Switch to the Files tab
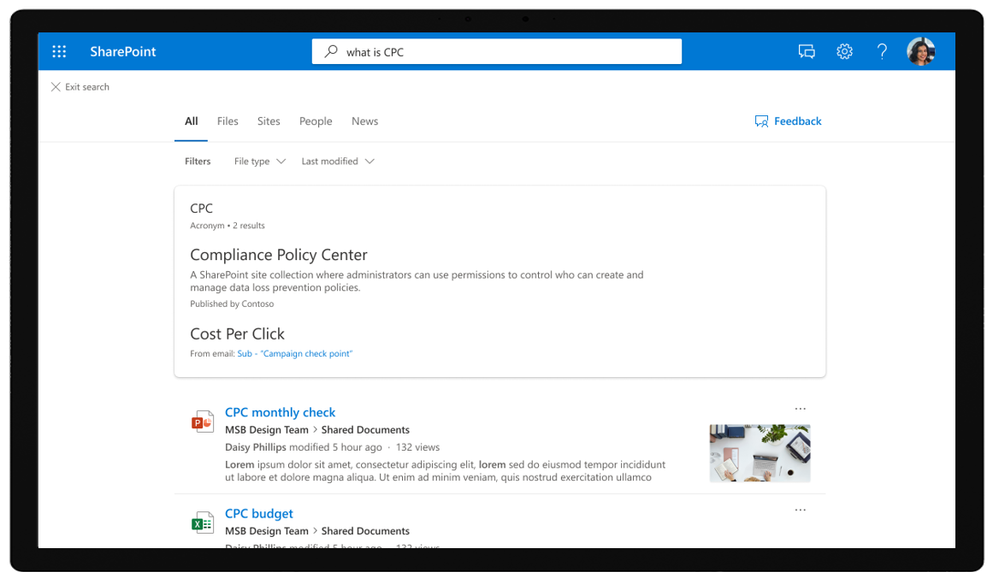 point(227,121)
